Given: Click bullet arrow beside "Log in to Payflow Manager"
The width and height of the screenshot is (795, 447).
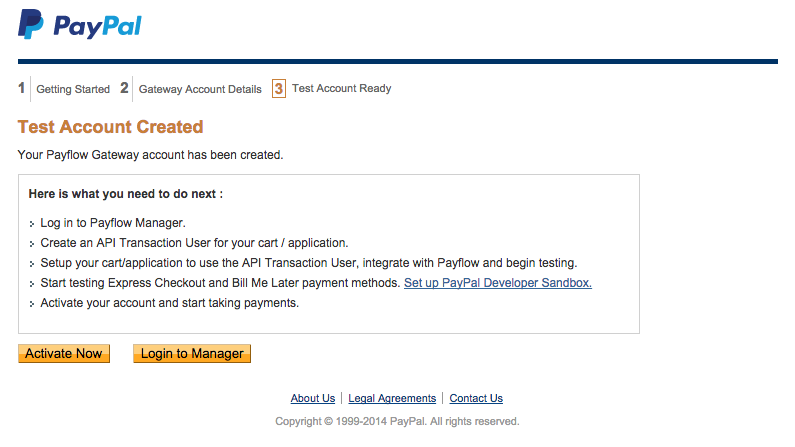Looking at the screenshot, I should tap(32, 224).
